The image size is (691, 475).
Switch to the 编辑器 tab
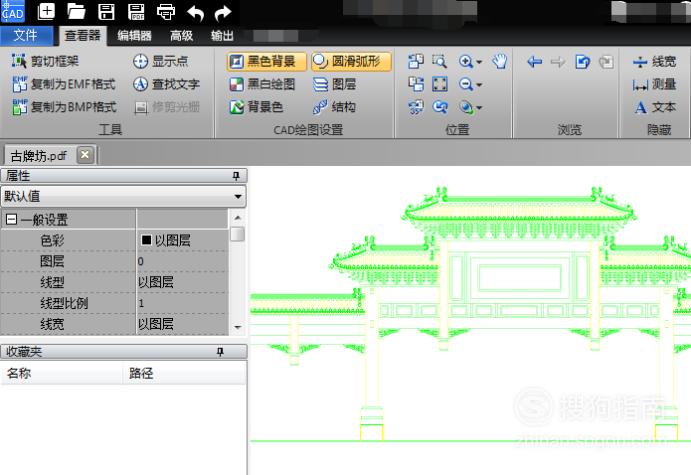click(134, 35)
